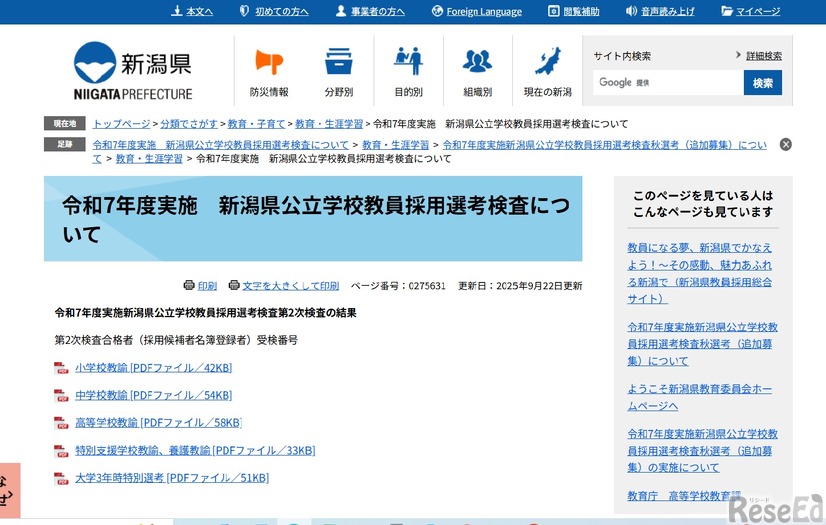Open the 組織別 people icon
826x525 pixels.
(x=477, y=62)
